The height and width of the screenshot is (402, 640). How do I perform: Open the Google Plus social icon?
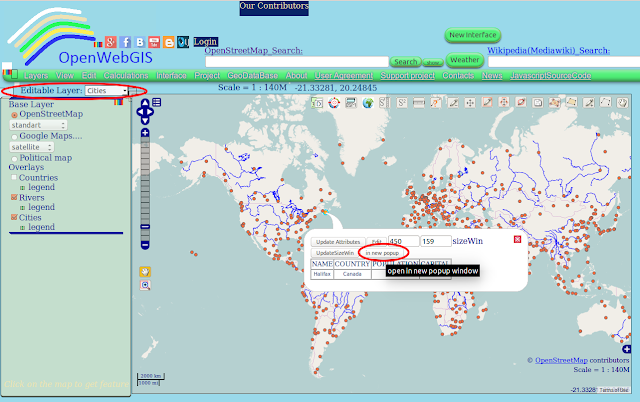click(x=111, y=42)
